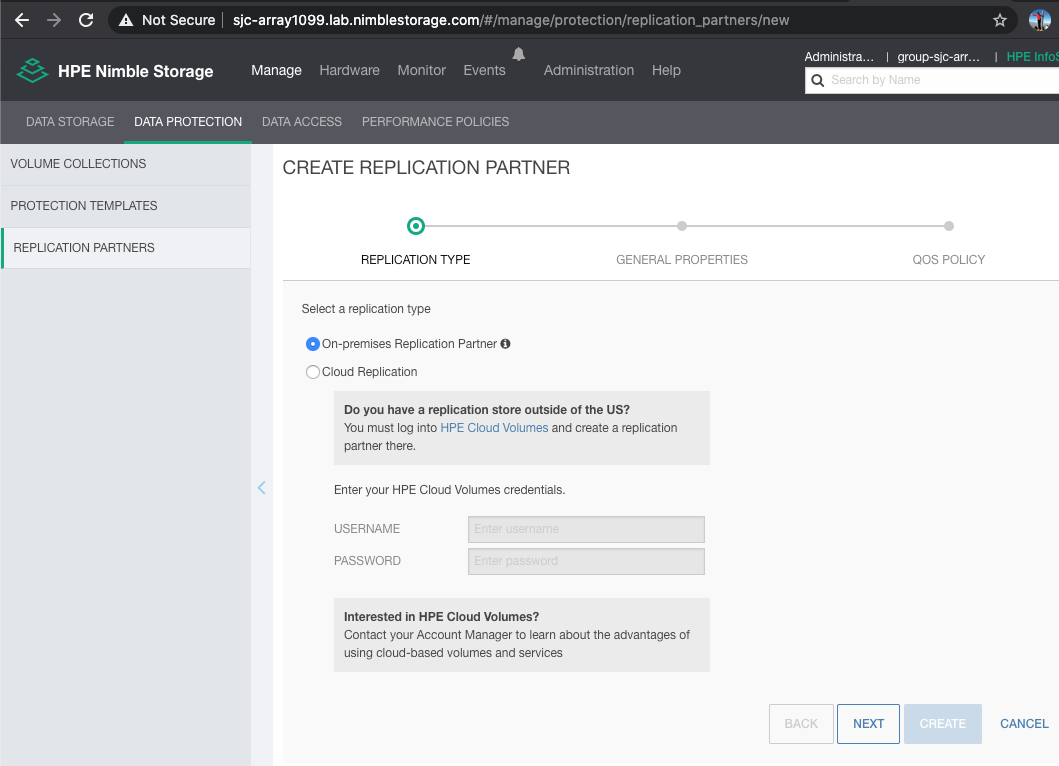Click the group-sjc-arr group name
This screenshot has height=766, width=1059.
tap(938, 57)
